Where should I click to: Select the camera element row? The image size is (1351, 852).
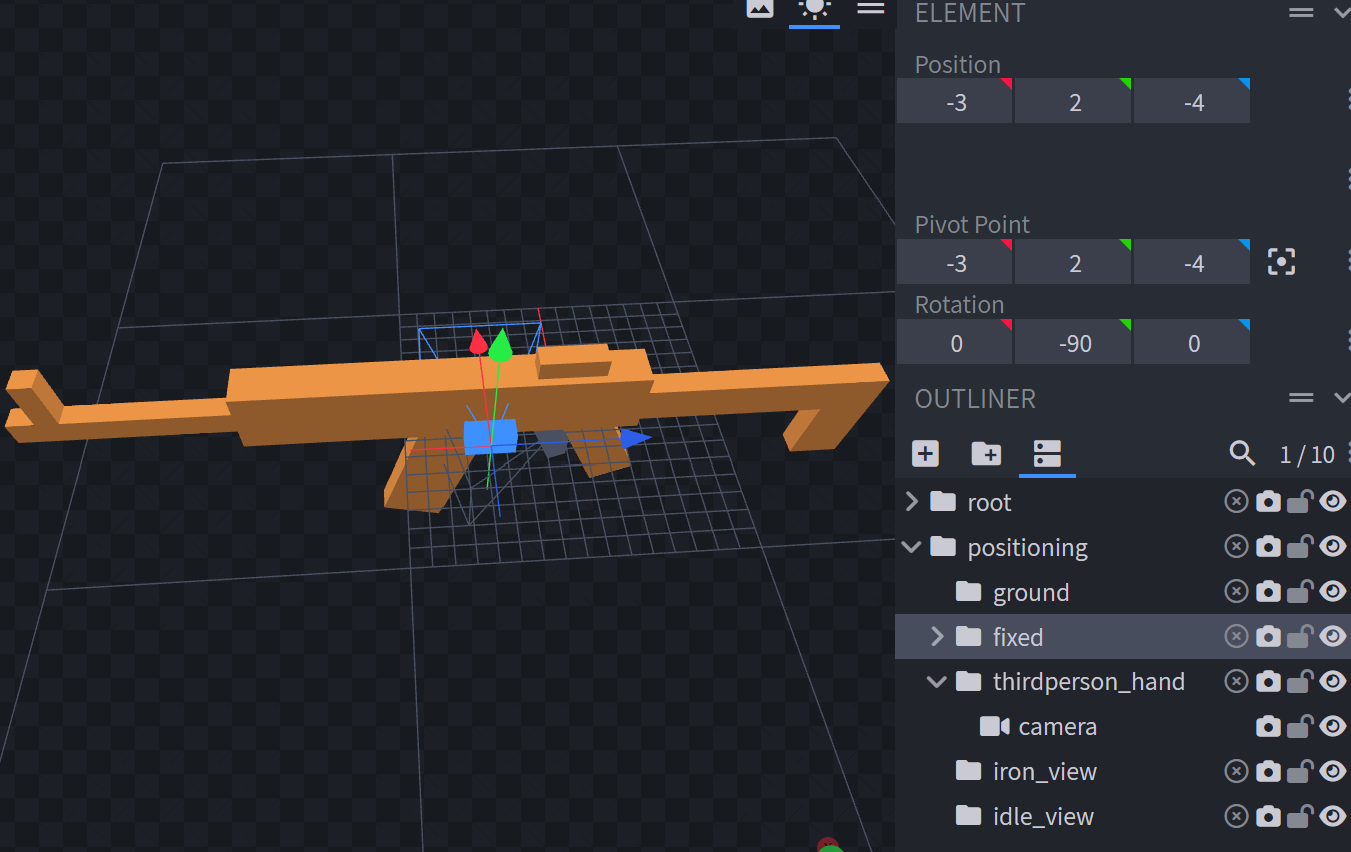[1123, 726]
